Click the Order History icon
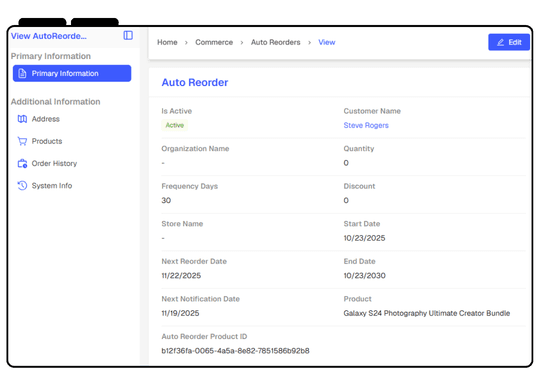 pyautogui.click(x=22, y=164)
